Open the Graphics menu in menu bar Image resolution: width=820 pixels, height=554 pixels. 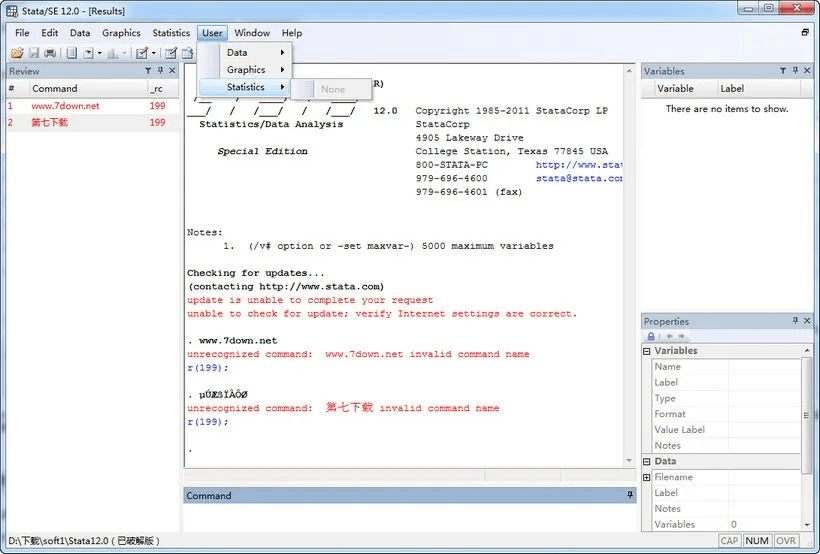[x=121, y=33]
